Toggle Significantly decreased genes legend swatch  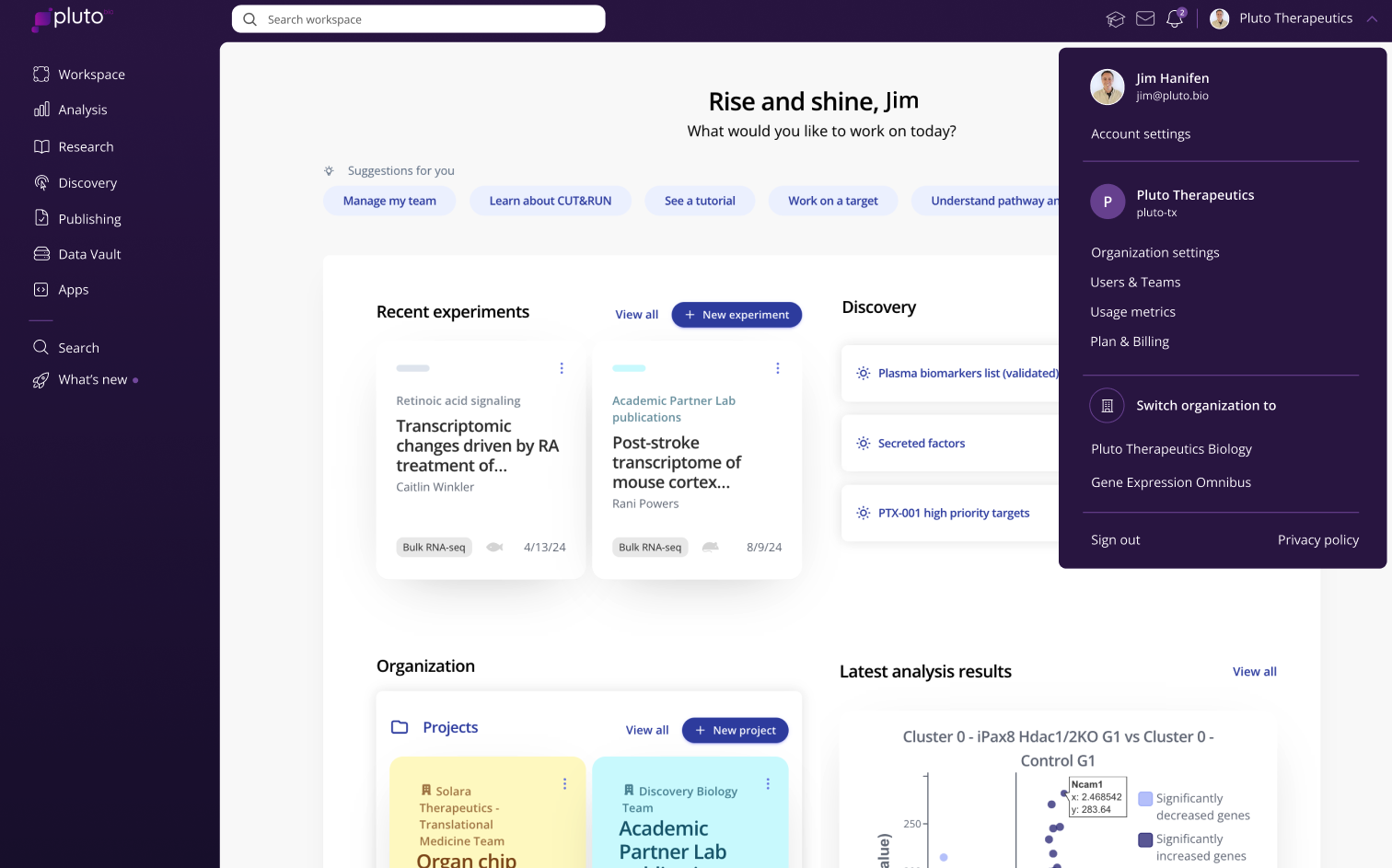click(1145, 799)
